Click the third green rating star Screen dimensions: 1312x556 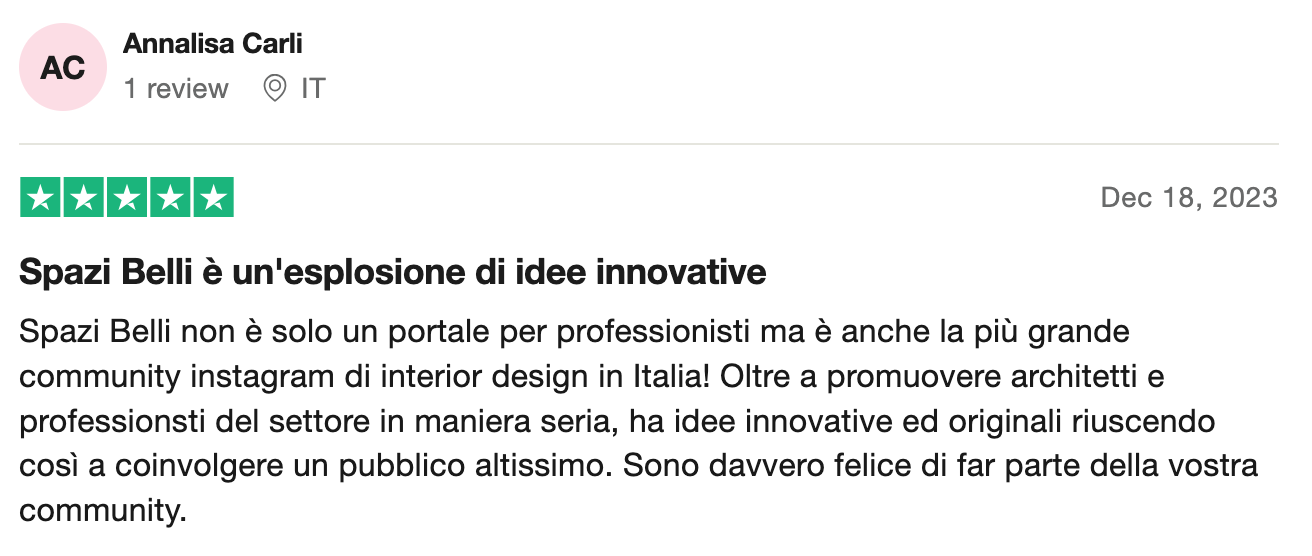126,198
